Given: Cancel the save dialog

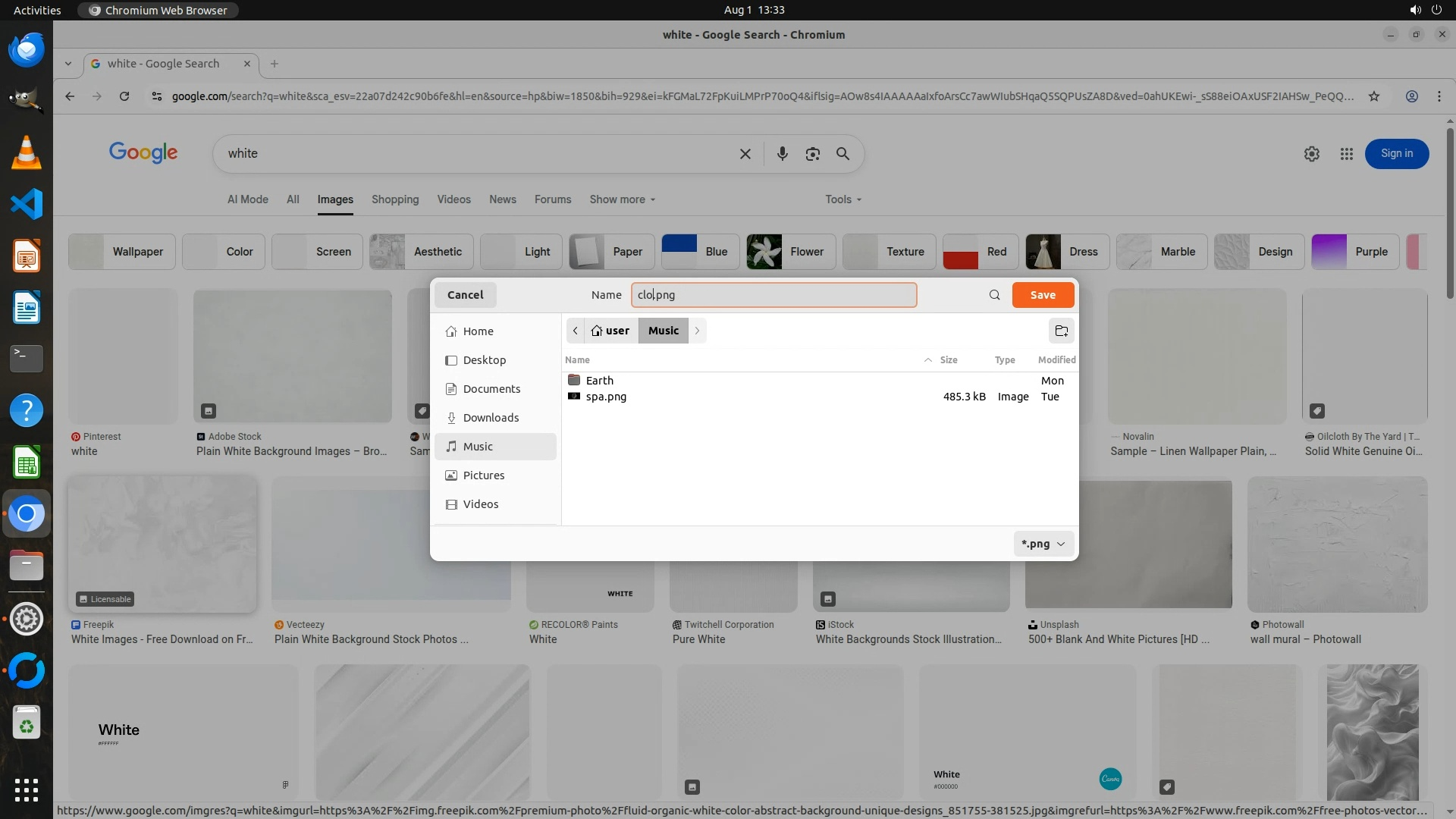Looking at the screenshot, I should tap(465, 295).
